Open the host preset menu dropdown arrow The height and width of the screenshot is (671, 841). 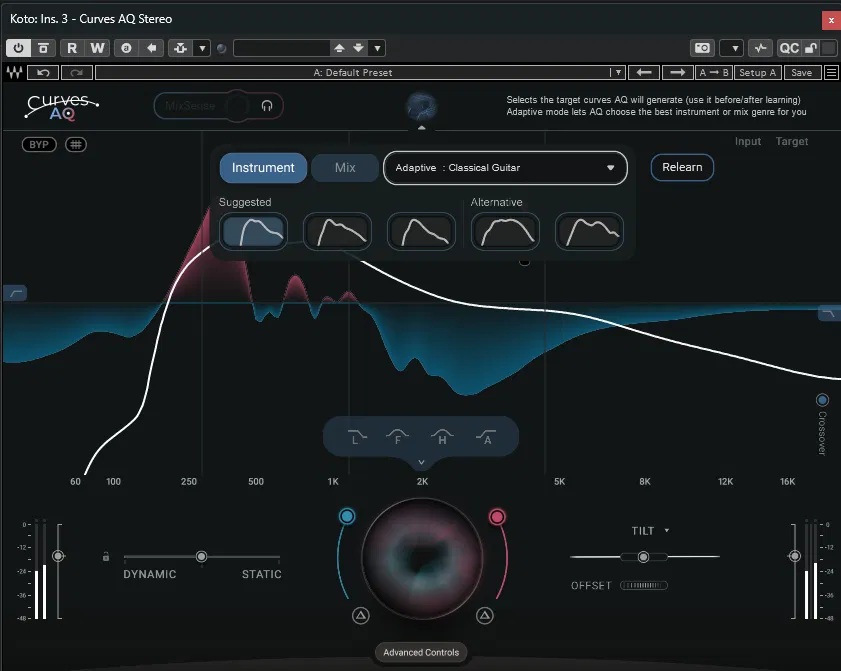coord(378,48)
